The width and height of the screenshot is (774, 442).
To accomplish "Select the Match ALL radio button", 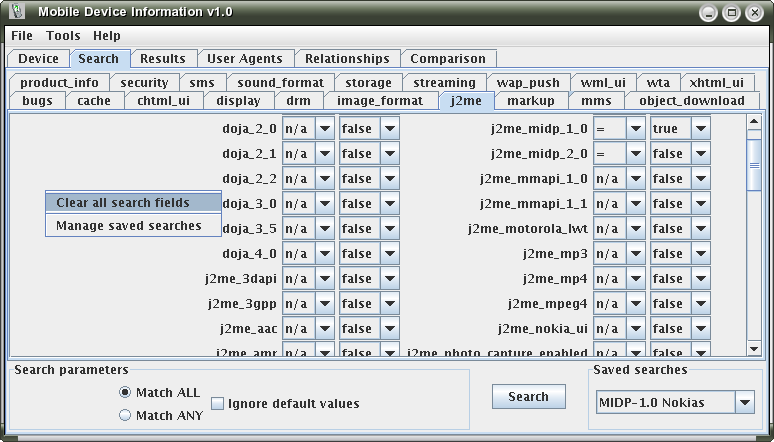I will click(x=125, y=392).
